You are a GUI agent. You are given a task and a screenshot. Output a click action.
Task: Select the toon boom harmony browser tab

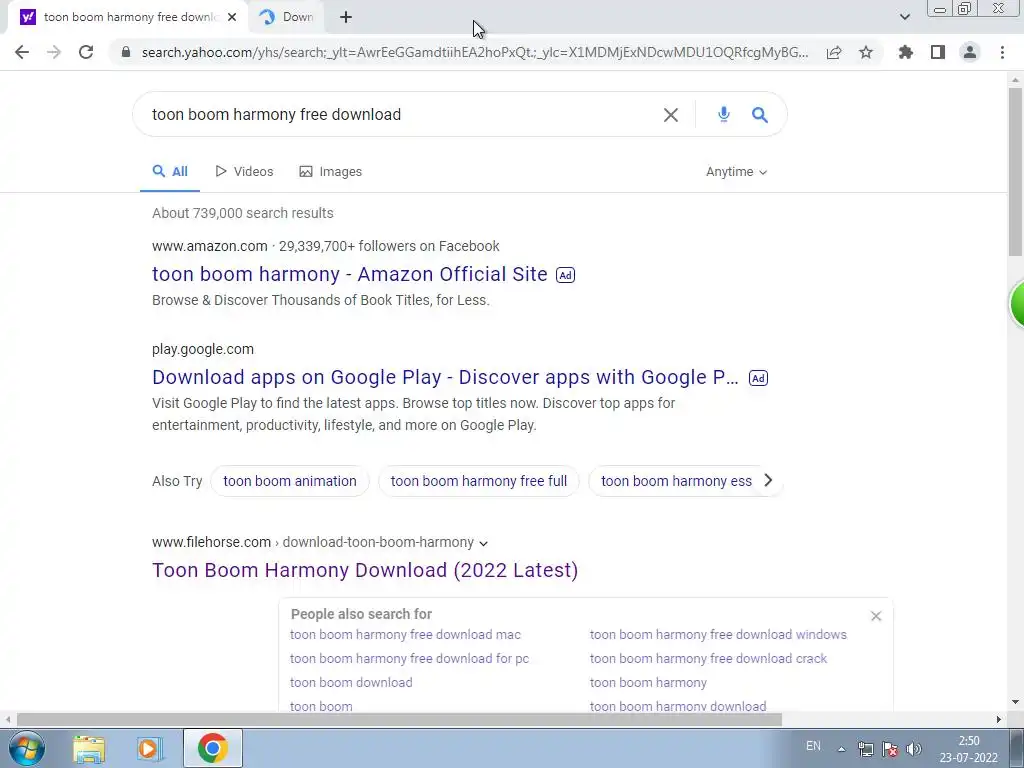tap(128, 18)
